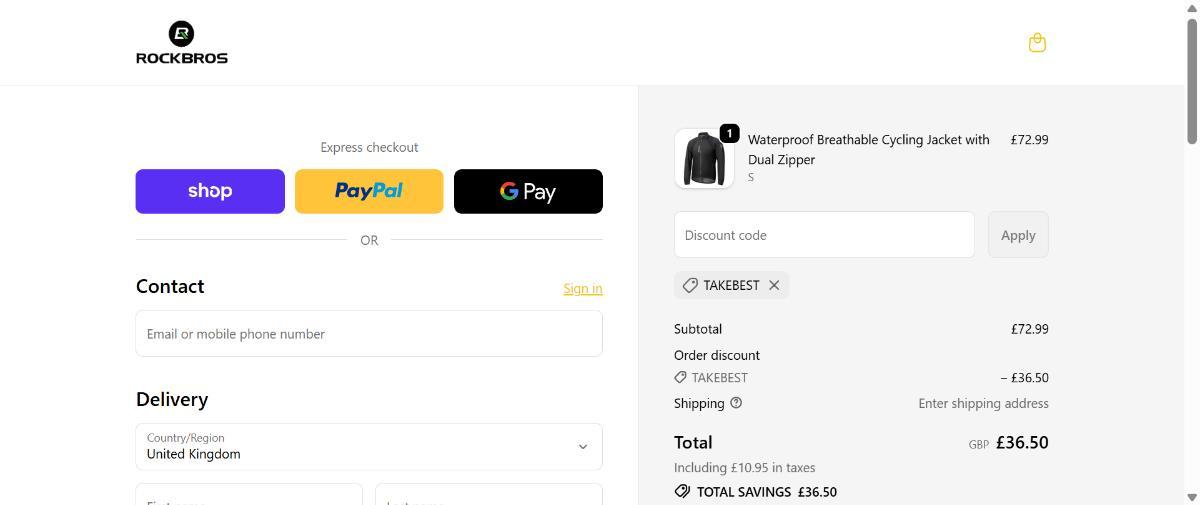This screenshot has width=1200, height=505.
Task: Pay with Shop express checkout
Action: point(210,191)
